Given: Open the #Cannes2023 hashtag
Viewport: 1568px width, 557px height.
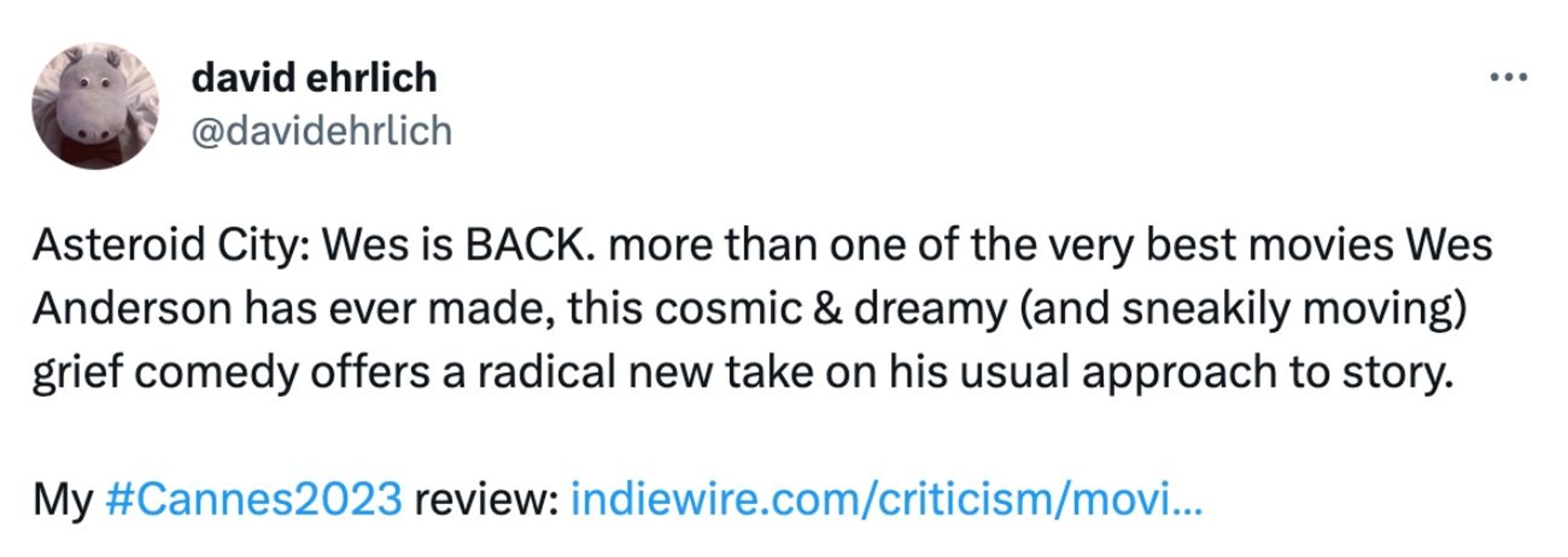Looking at the screenshot, I should click(x=253, y=499).
